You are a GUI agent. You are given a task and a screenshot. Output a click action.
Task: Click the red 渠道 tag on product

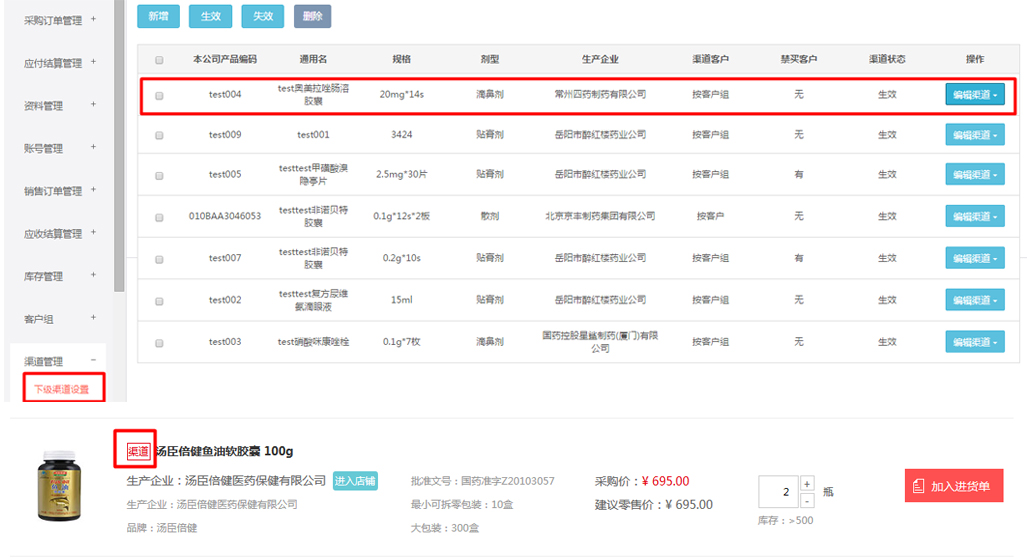click(x=137, y=451)
